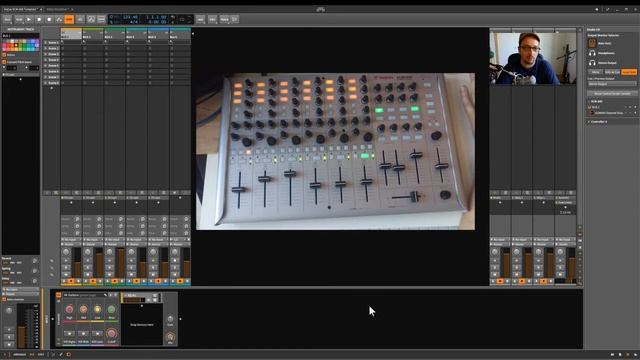Click the Mid knob on the device
Viewport: 640px width, 360px height.
click(x=83, y=309)
